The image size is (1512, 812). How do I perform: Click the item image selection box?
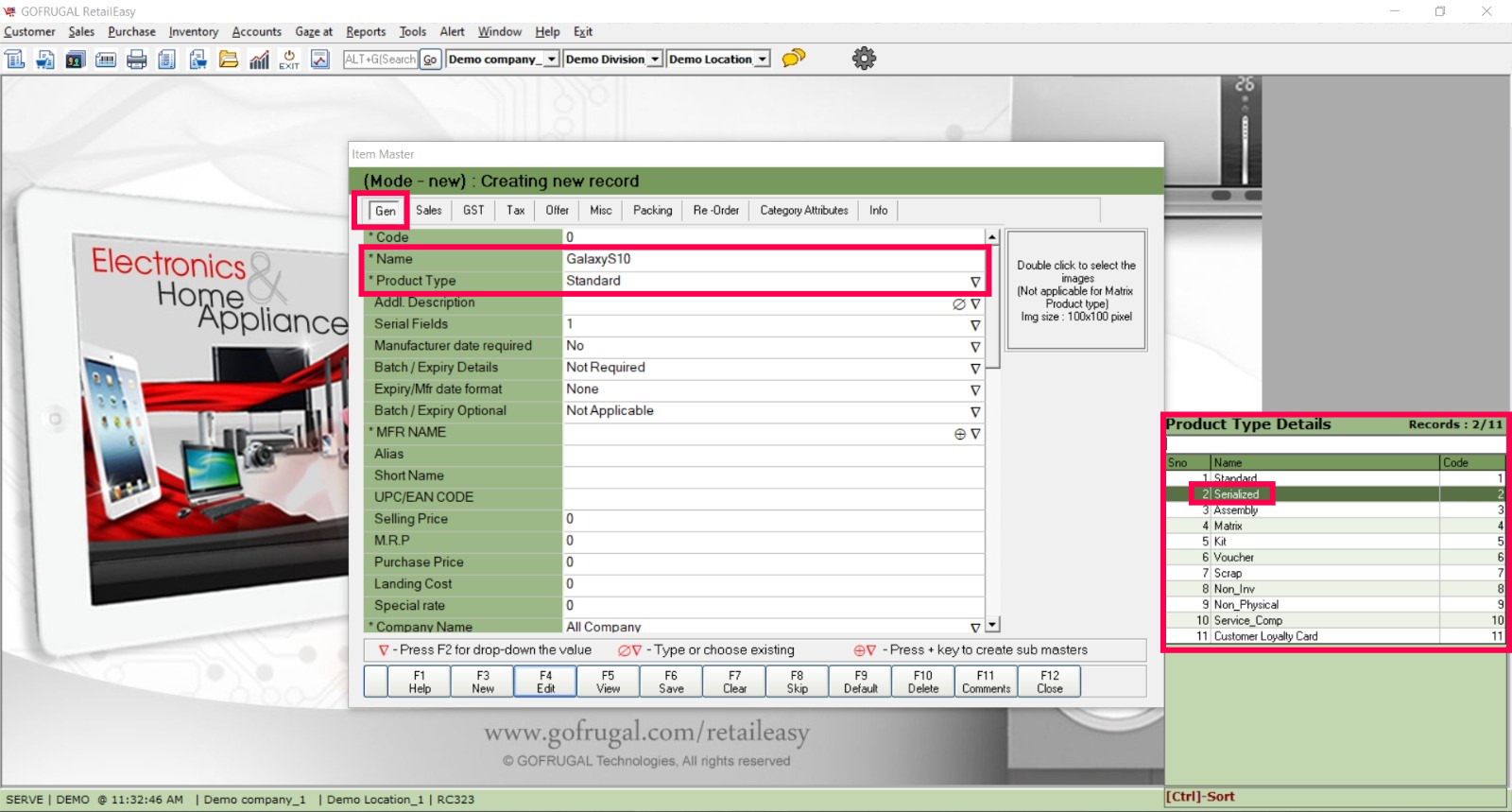coord(1076,290)
